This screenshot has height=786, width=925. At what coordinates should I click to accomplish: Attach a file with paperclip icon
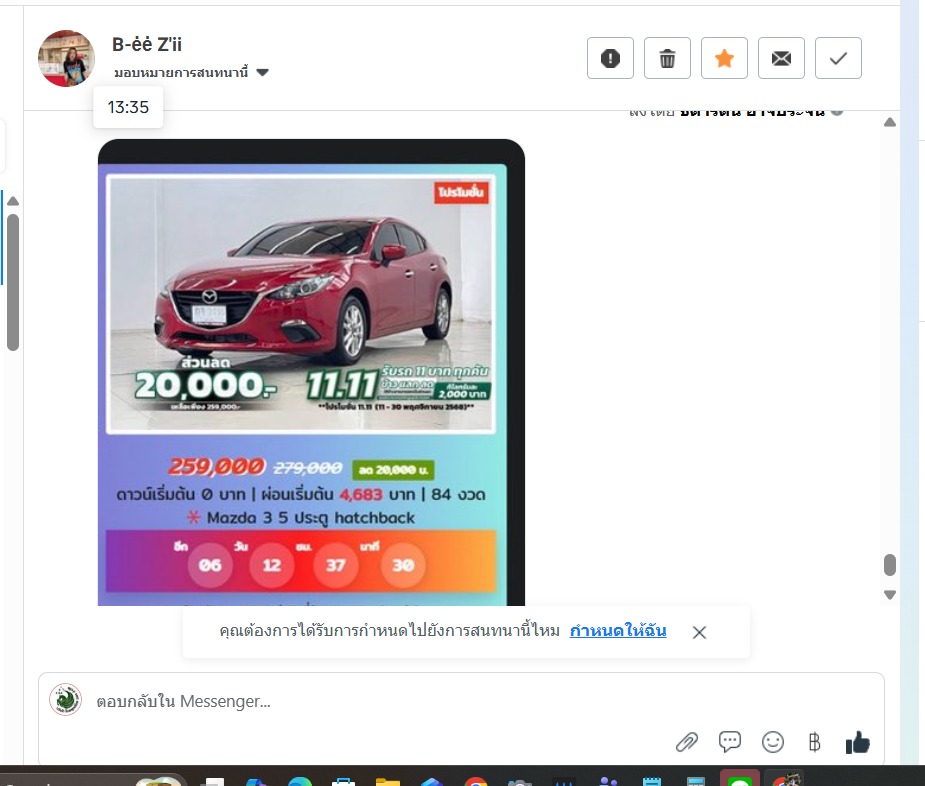coord(687,742)
